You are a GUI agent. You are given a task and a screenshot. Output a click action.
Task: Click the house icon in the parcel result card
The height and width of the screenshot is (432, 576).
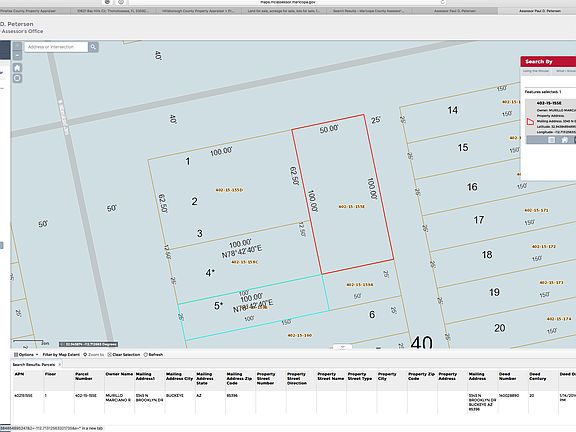565,140
